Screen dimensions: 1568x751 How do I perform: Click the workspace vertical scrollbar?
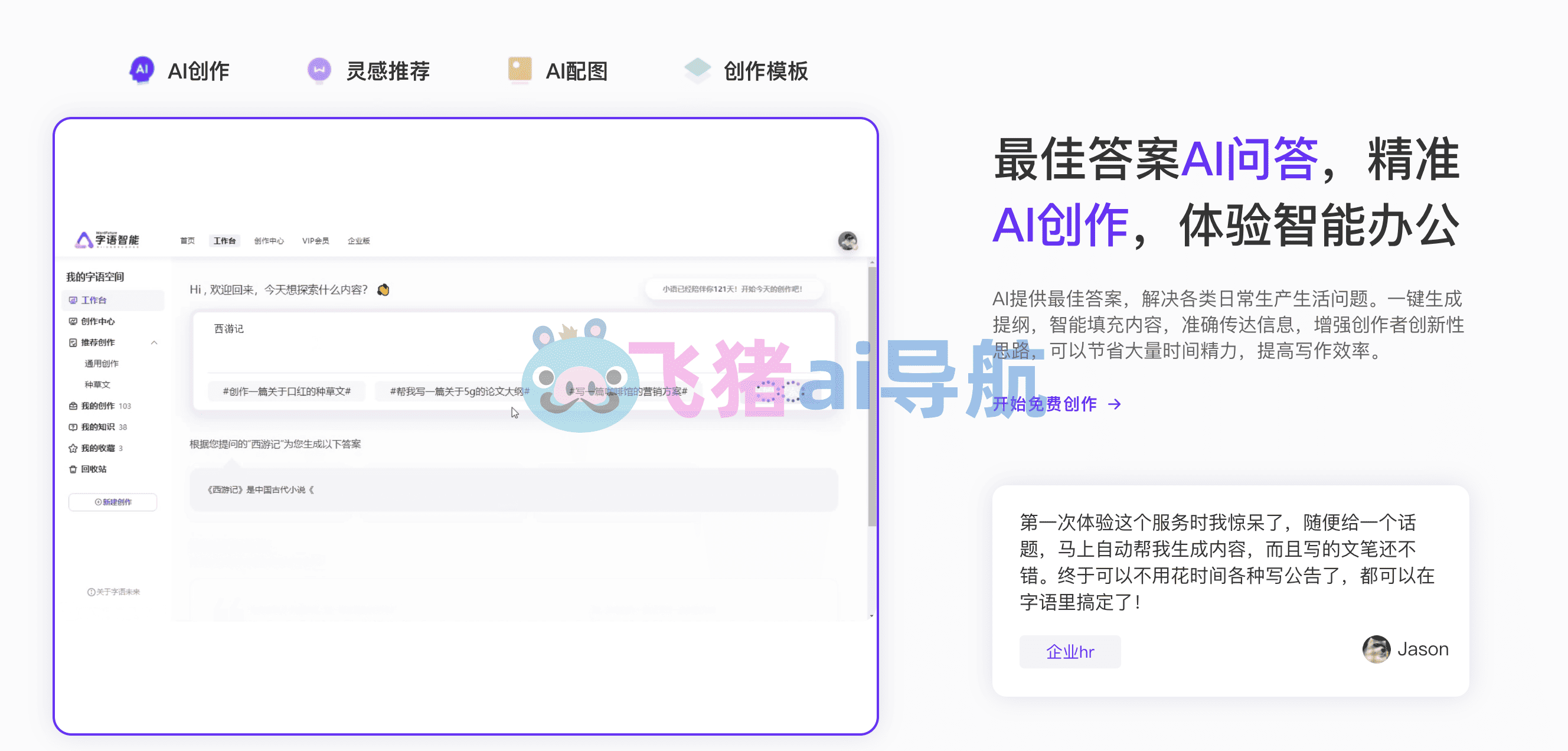coord(871,396)
